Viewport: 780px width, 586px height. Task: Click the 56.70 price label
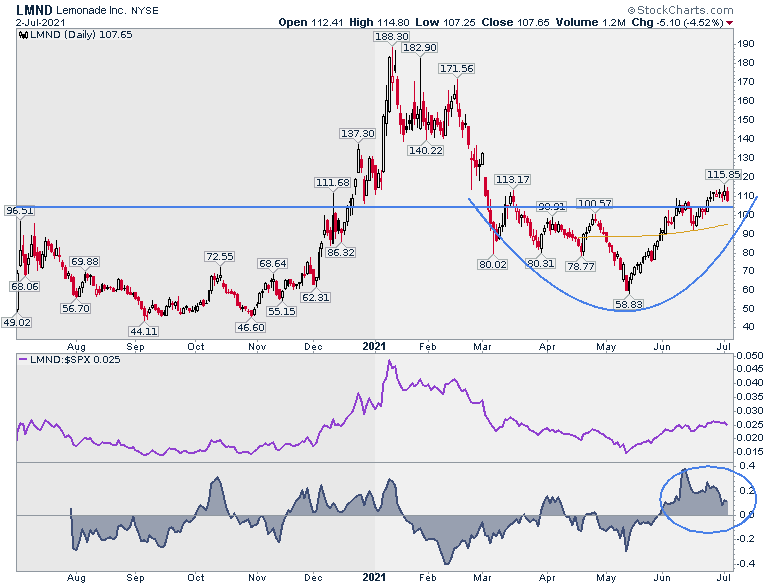(x=76, y=308)
